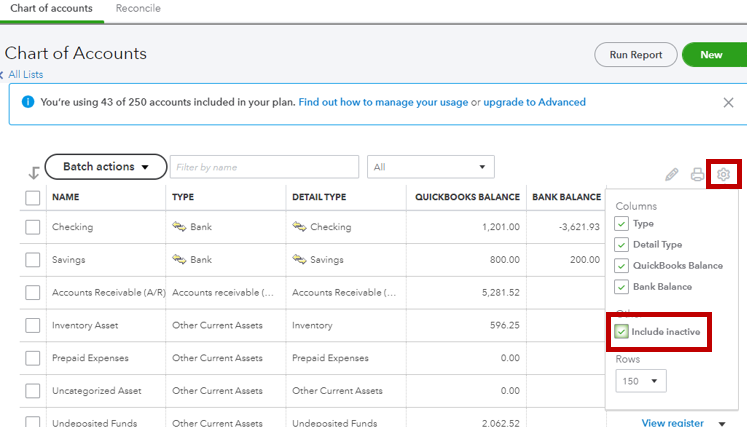Screen dimensions: 747x427
Task: Check the Prepaid Expenses row checkbox
Action: (x=32, y=358)
